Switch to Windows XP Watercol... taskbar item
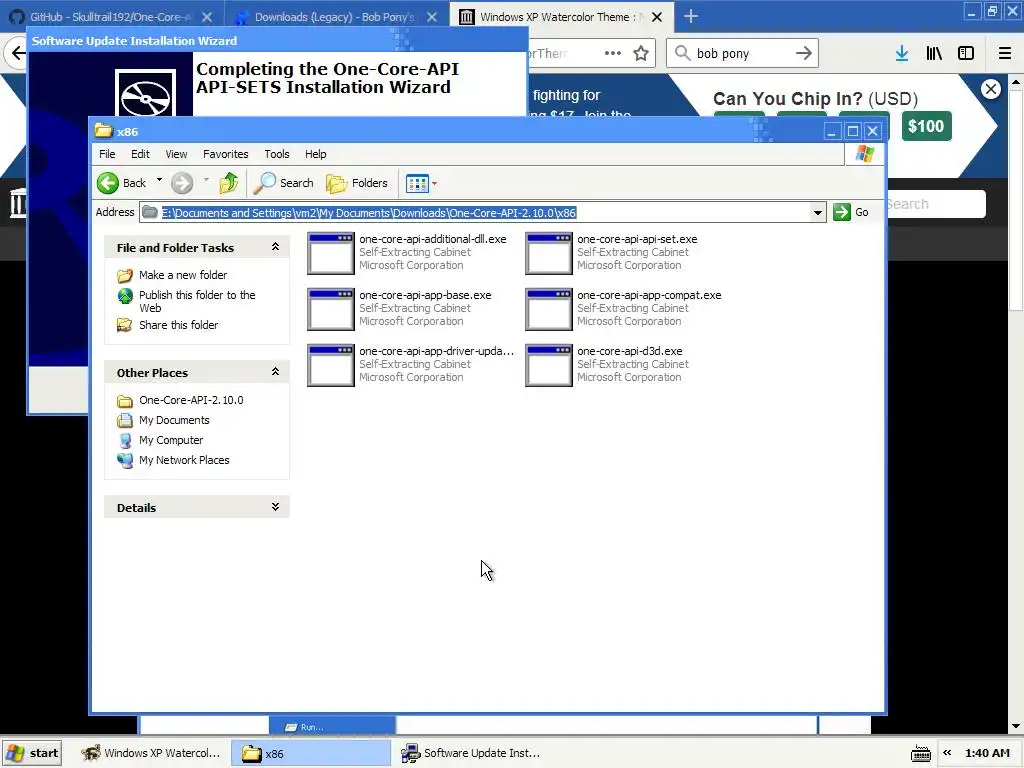 click(151, 753)
